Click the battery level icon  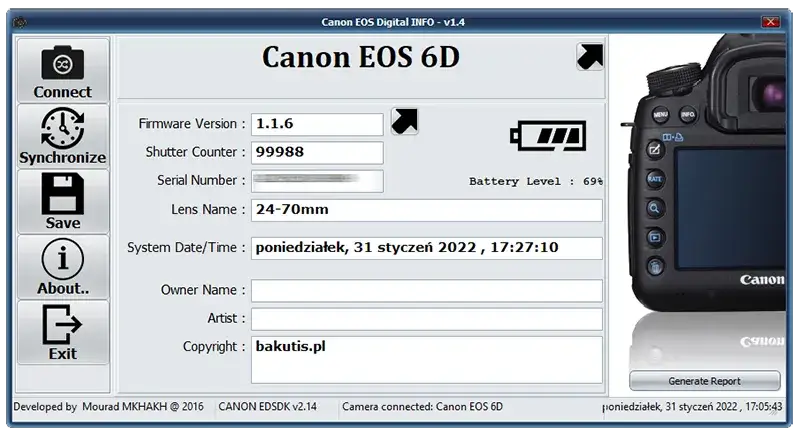[547, 136]
